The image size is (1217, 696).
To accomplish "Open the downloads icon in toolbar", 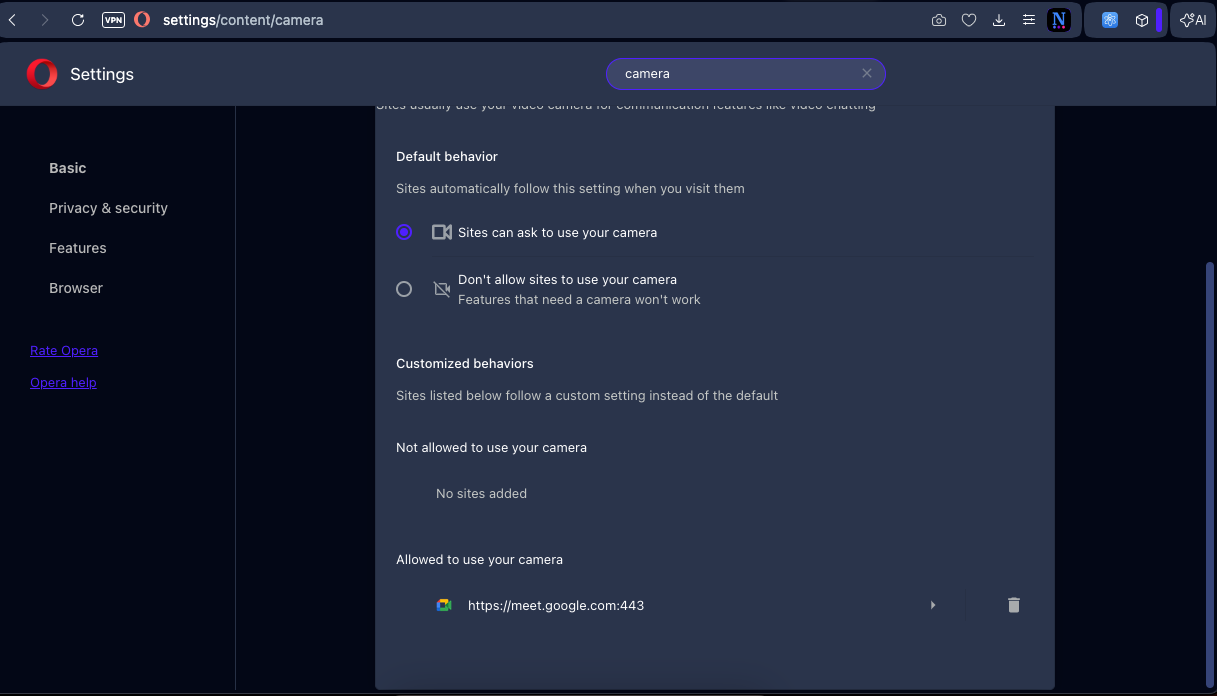I will click(998, 20).
